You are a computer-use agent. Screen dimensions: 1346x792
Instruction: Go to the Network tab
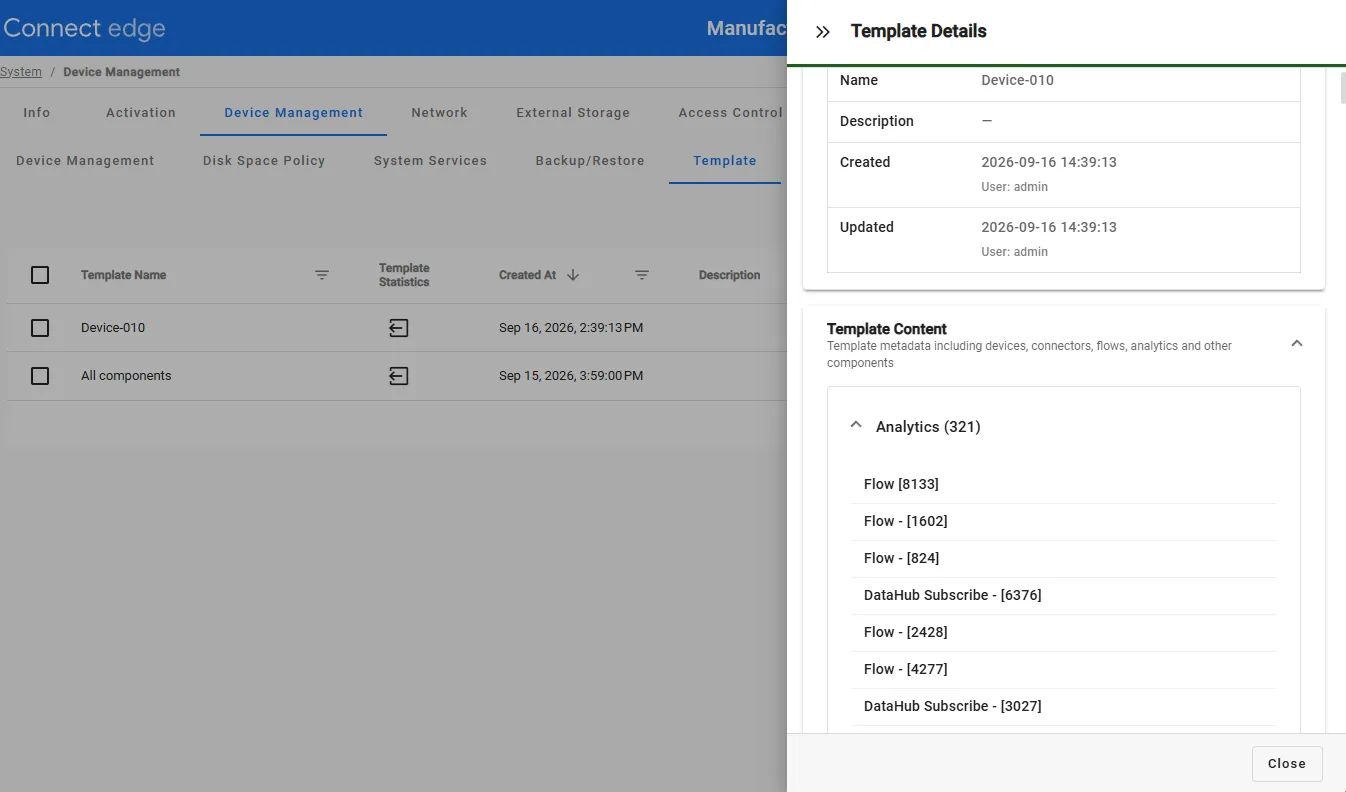[440, 113]
